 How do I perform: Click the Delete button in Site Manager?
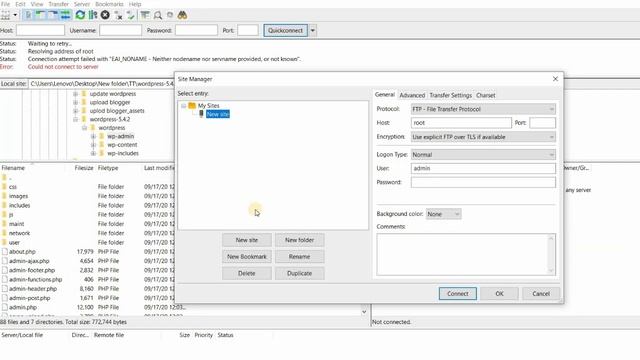[x=247, y=273]
